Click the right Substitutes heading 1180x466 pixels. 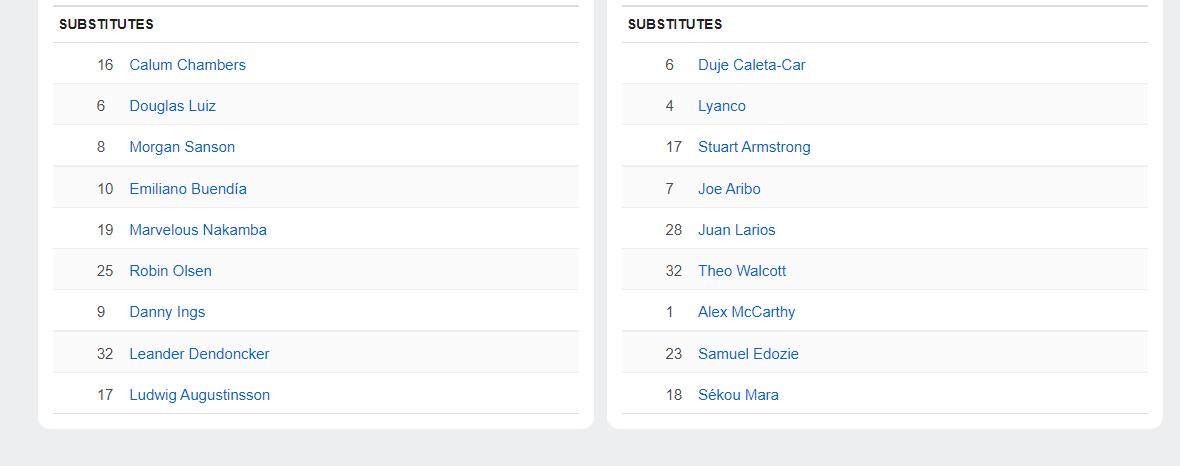[675, 24]
